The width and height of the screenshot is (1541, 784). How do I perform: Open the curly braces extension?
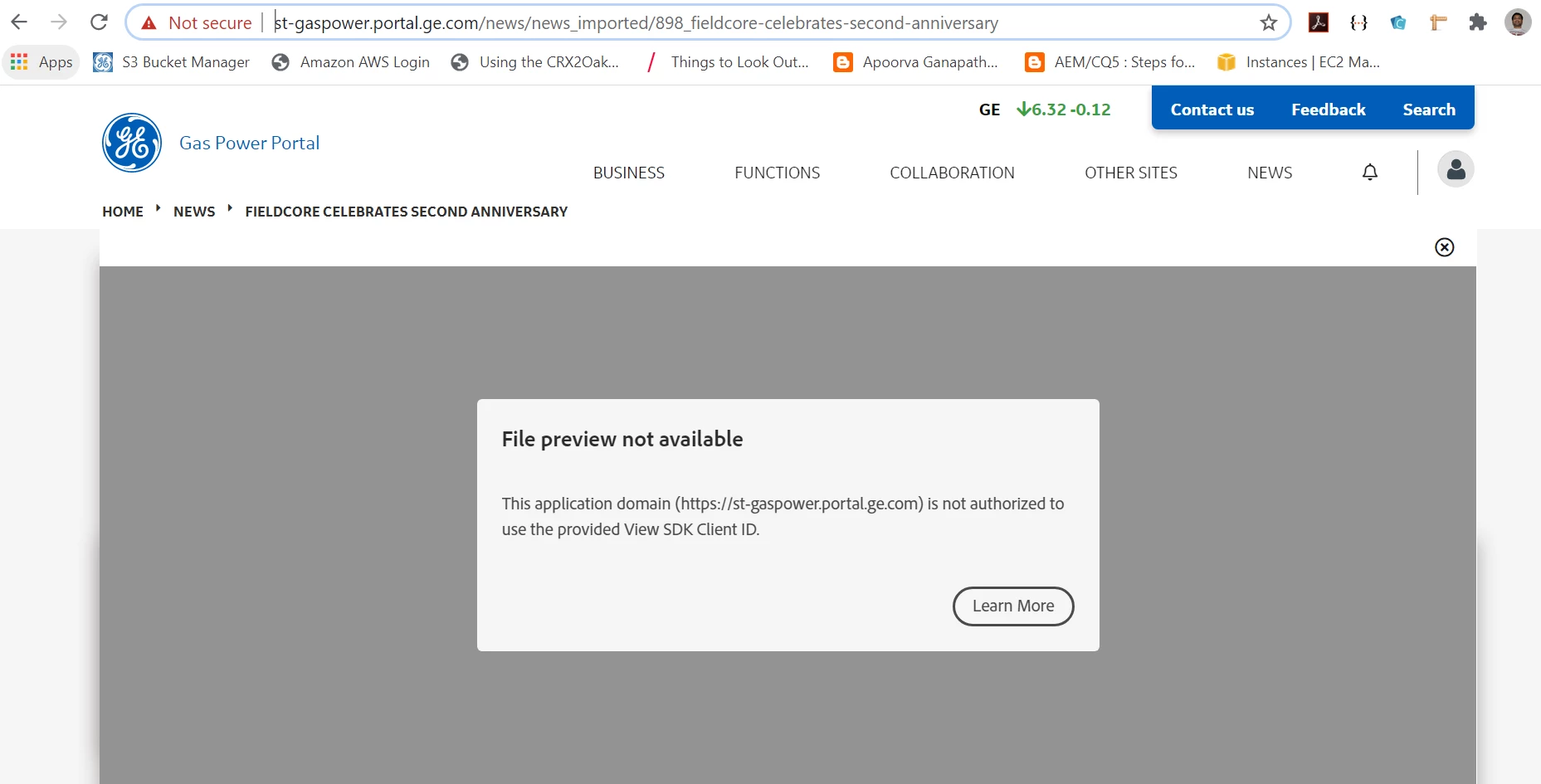(1358, 22)
